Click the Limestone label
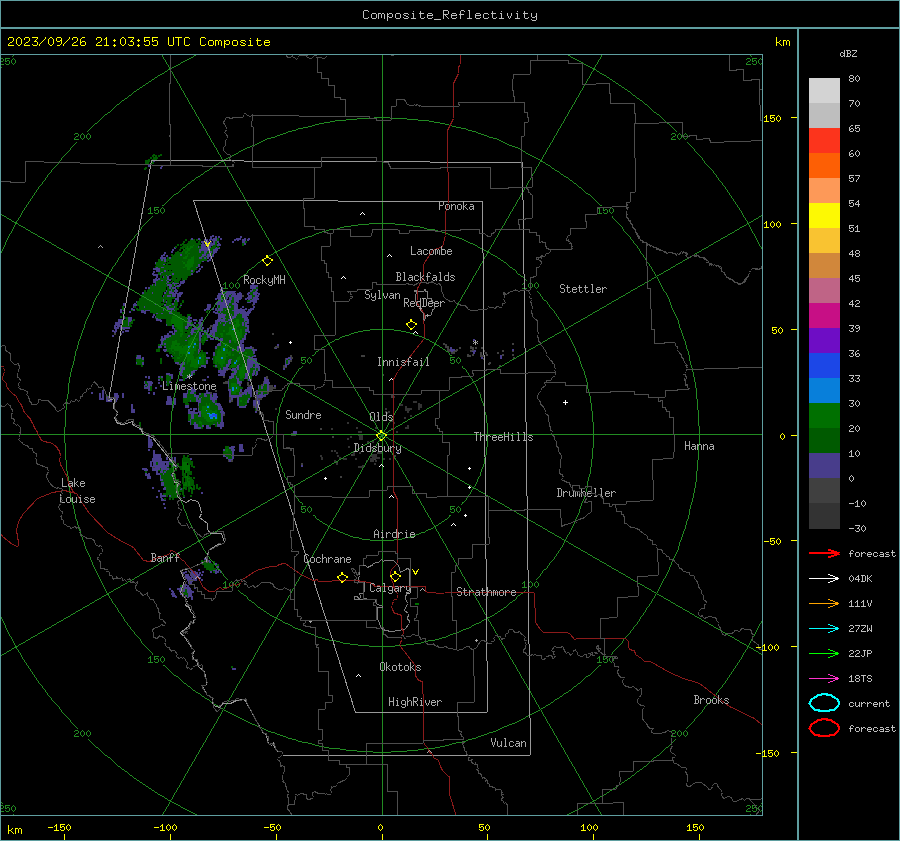This screenshot has height=841, width=900. (x=189, y=386)
